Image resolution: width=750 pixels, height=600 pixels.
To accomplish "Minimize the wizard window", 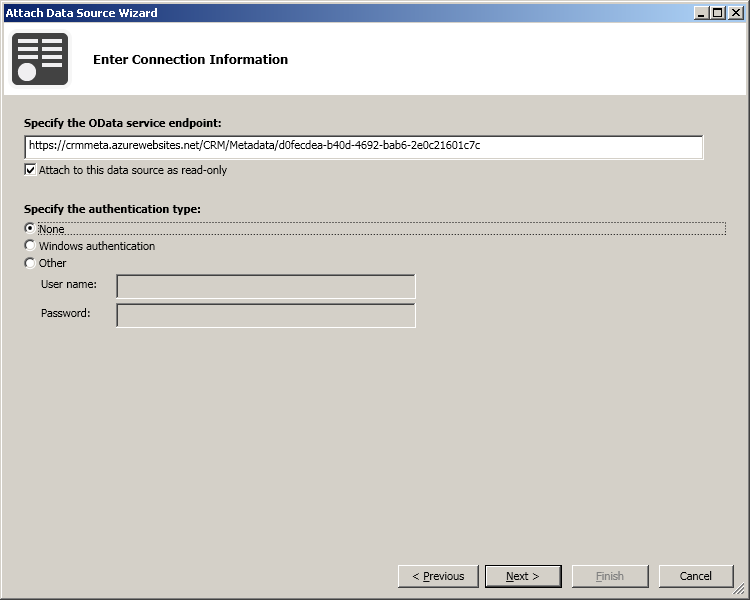I will pos(702,13).
